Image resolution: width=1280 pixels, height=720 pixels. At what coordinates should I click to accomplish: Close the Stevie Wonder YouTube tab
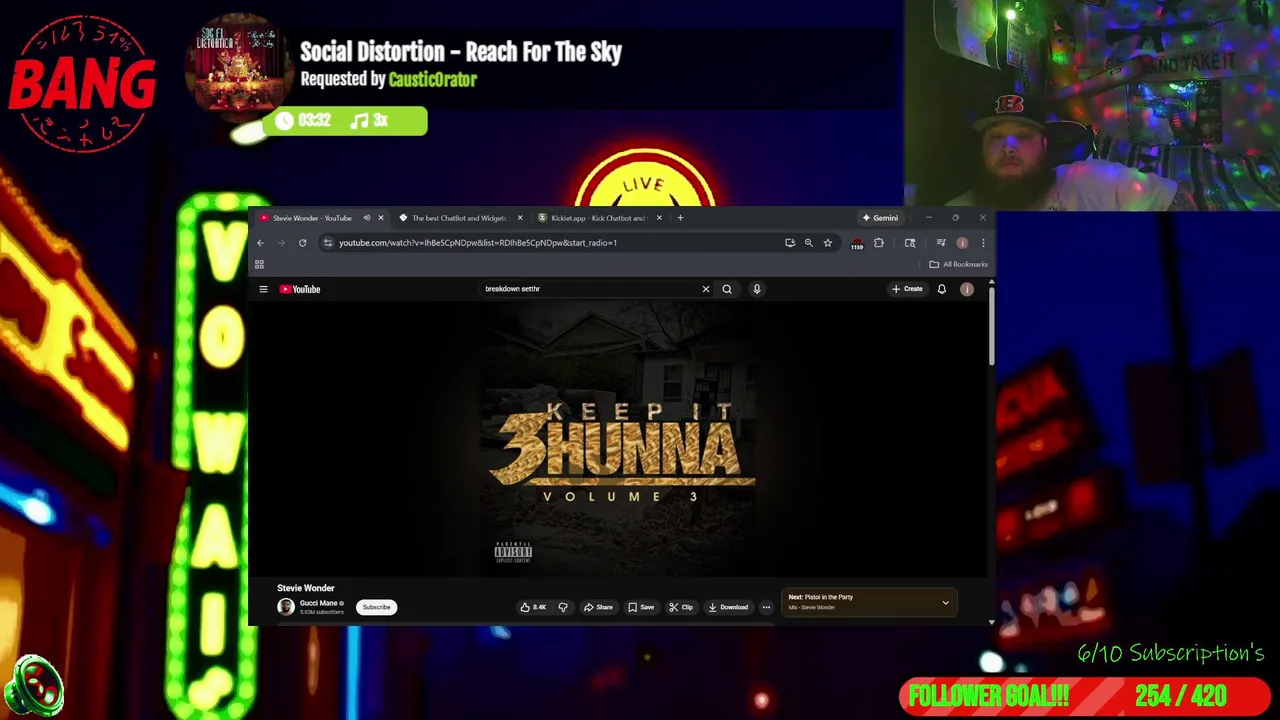click(x=380, y=218)
